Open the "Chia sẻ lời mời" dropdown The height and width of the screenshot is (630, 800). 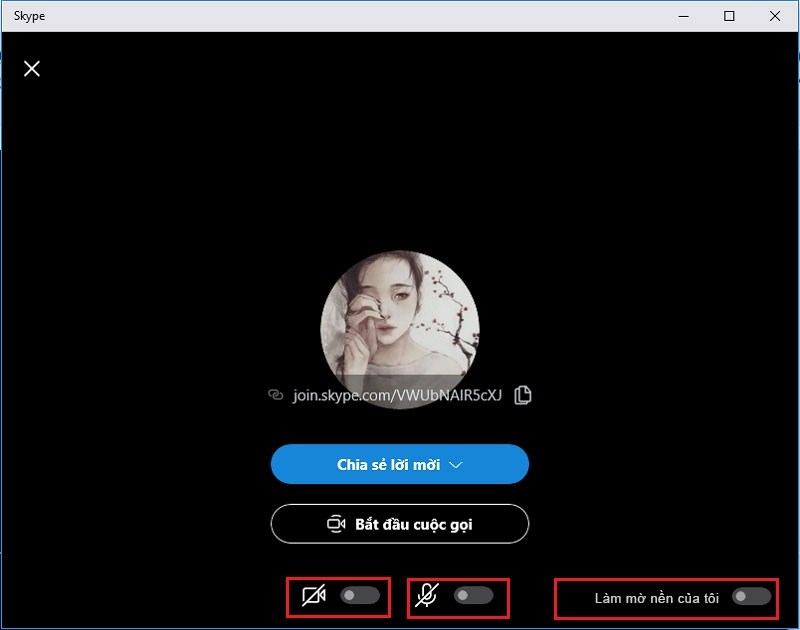(399, 464)
